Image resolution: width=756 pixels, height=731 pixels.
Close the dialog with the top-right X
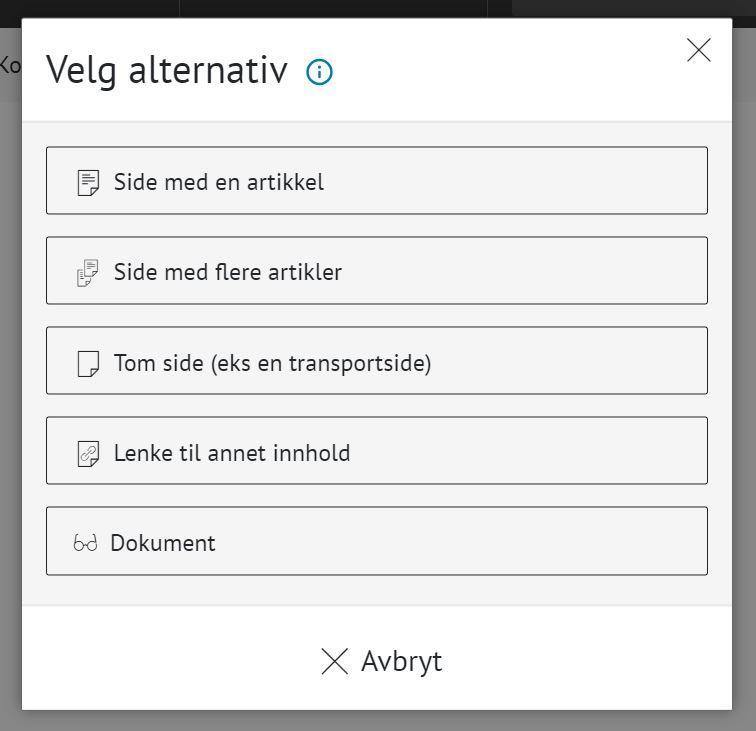(x=699, y=50)
